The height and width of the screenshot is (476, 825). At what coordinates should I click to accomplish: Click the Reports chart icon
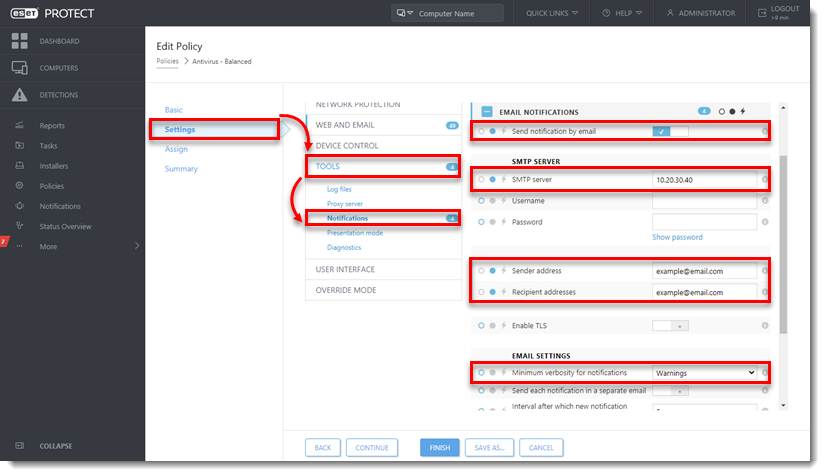click(x=19, y=125)
